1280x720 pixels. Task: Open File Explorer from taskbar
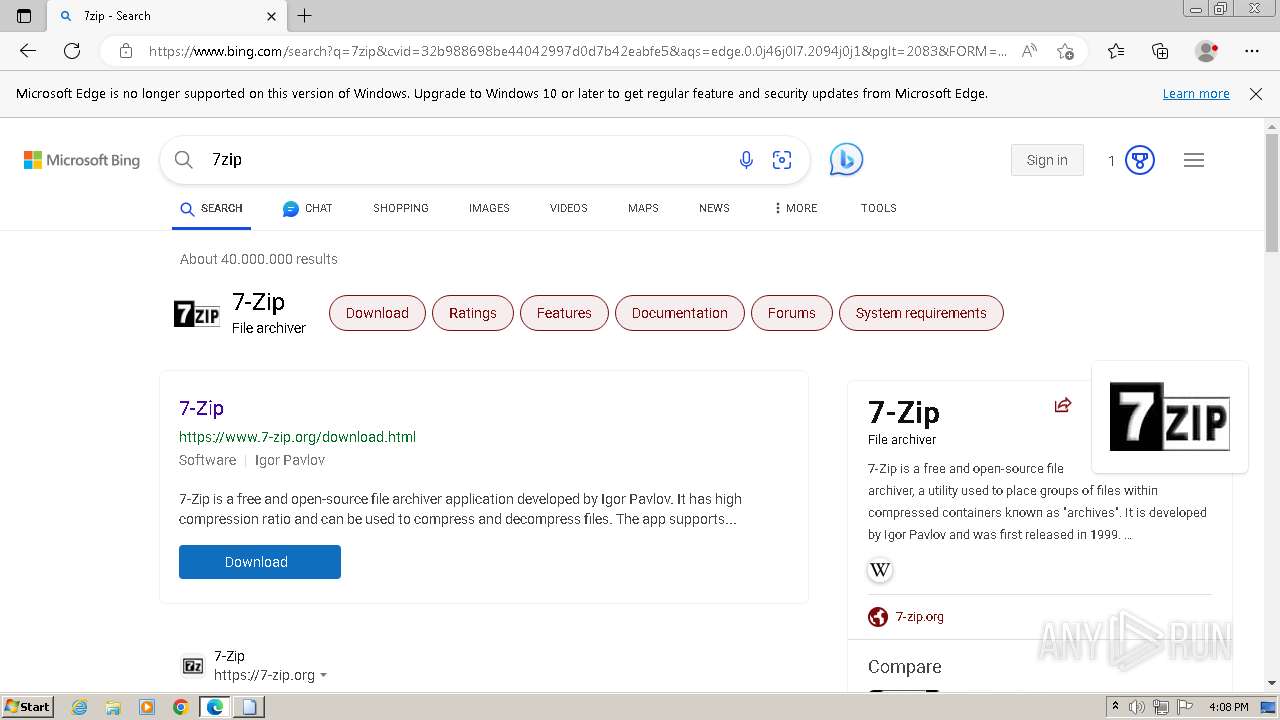pos(113,707)
